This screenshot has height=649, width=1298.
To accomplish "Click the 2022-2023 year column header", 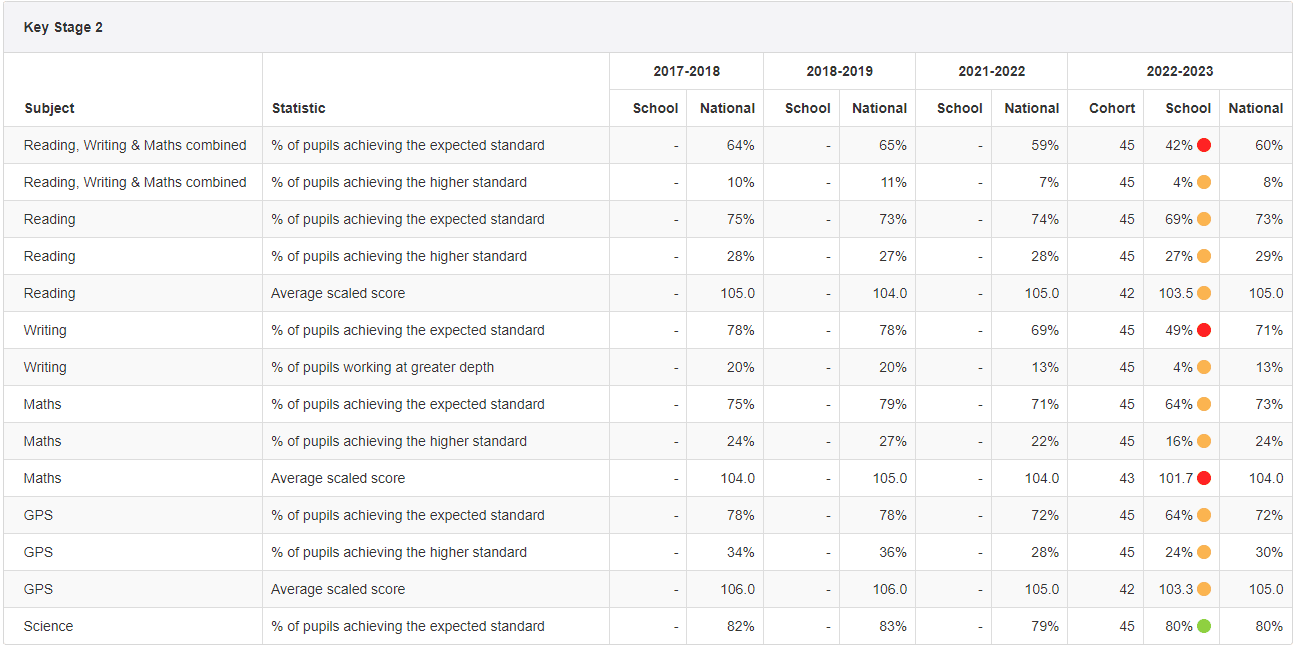I will point(1180,71).
